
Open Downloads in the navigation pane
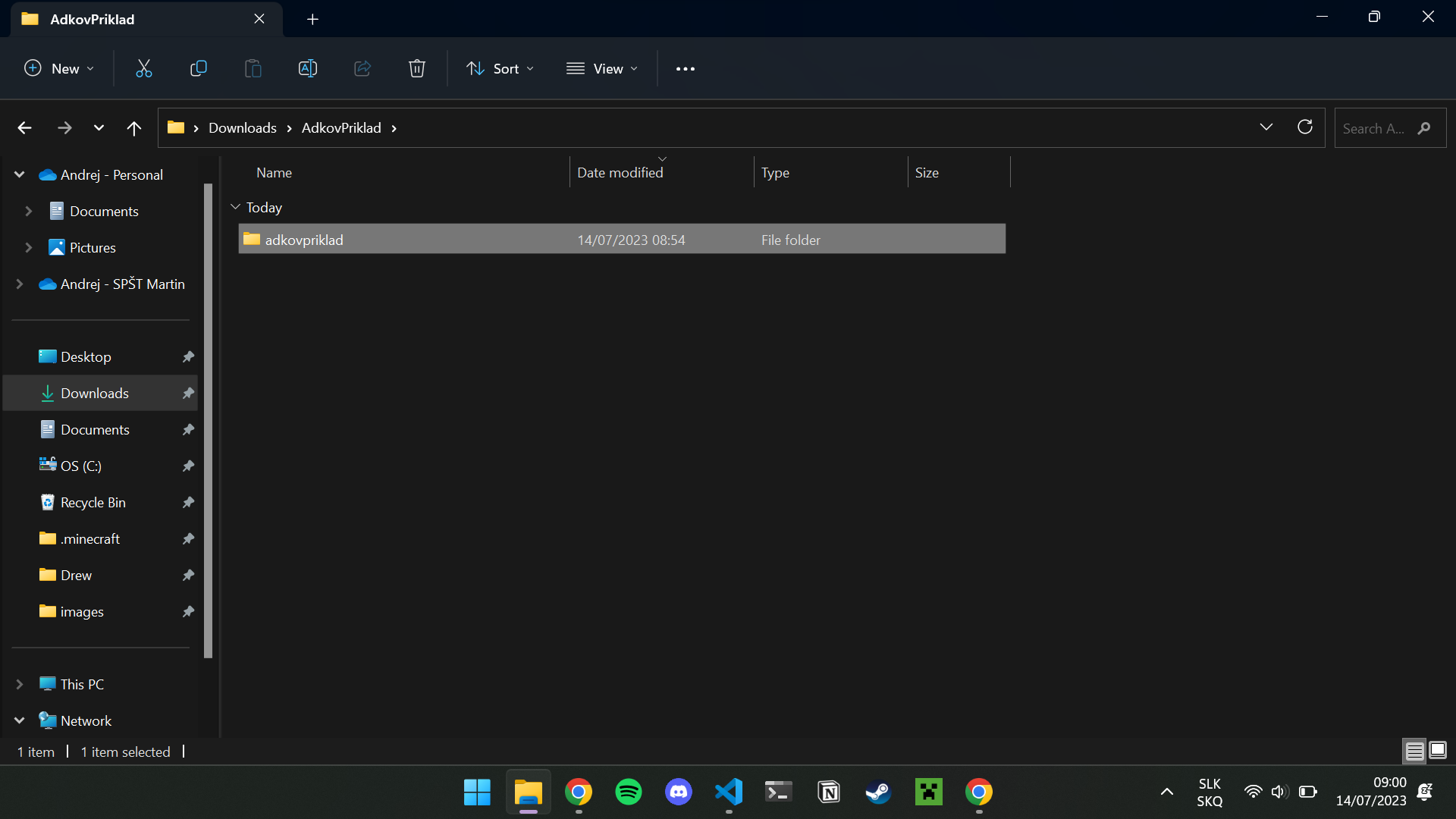(100, 393)
